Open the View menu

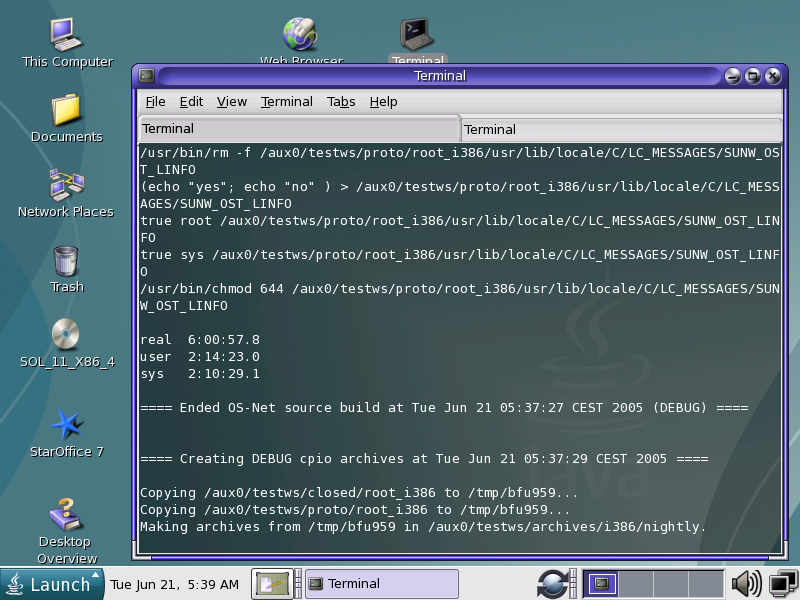tap(232, 102)
